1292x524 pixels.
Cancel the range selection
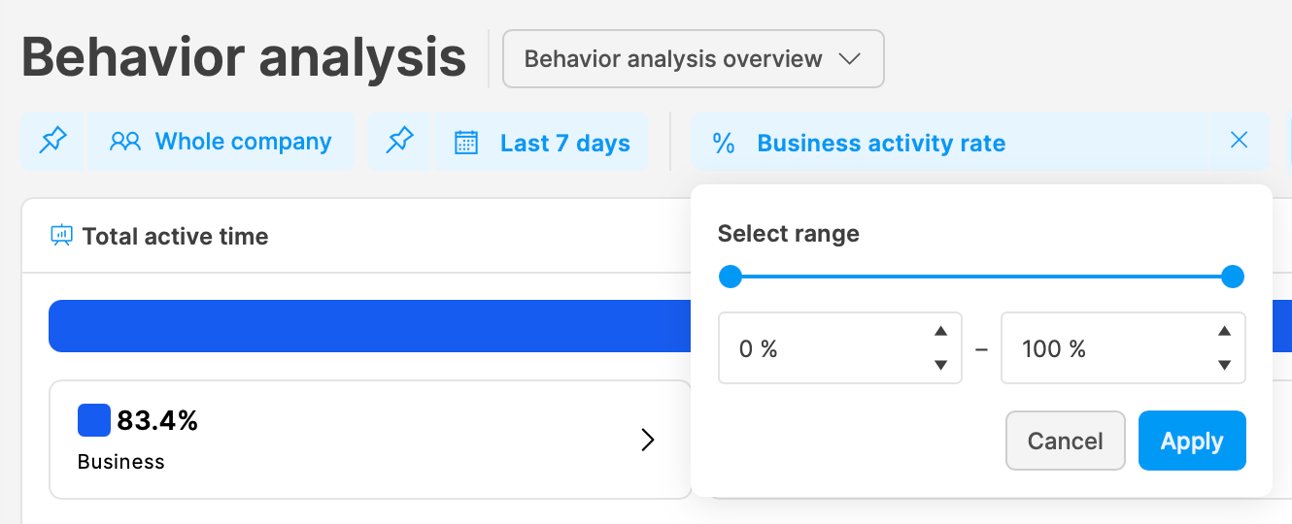click(1065, 441)
